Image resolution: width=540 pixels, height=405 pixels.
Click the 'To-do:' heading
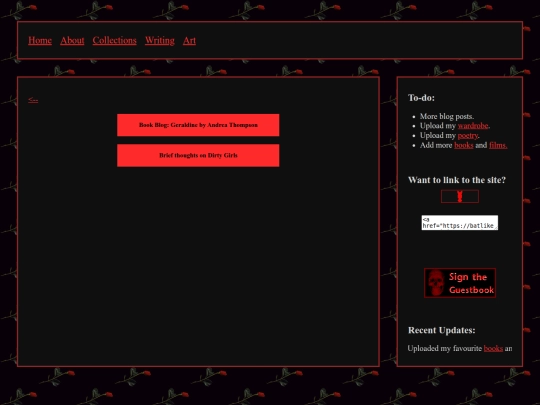[x=421, y=98]
